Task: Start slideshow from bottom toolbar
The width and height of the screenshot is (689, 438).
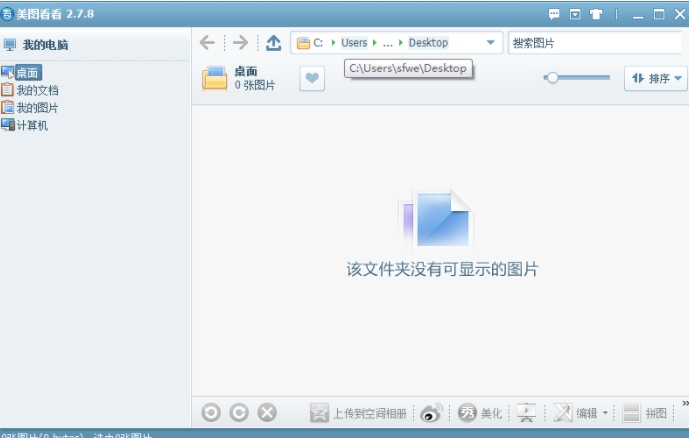Action: [x=526, y=412]
